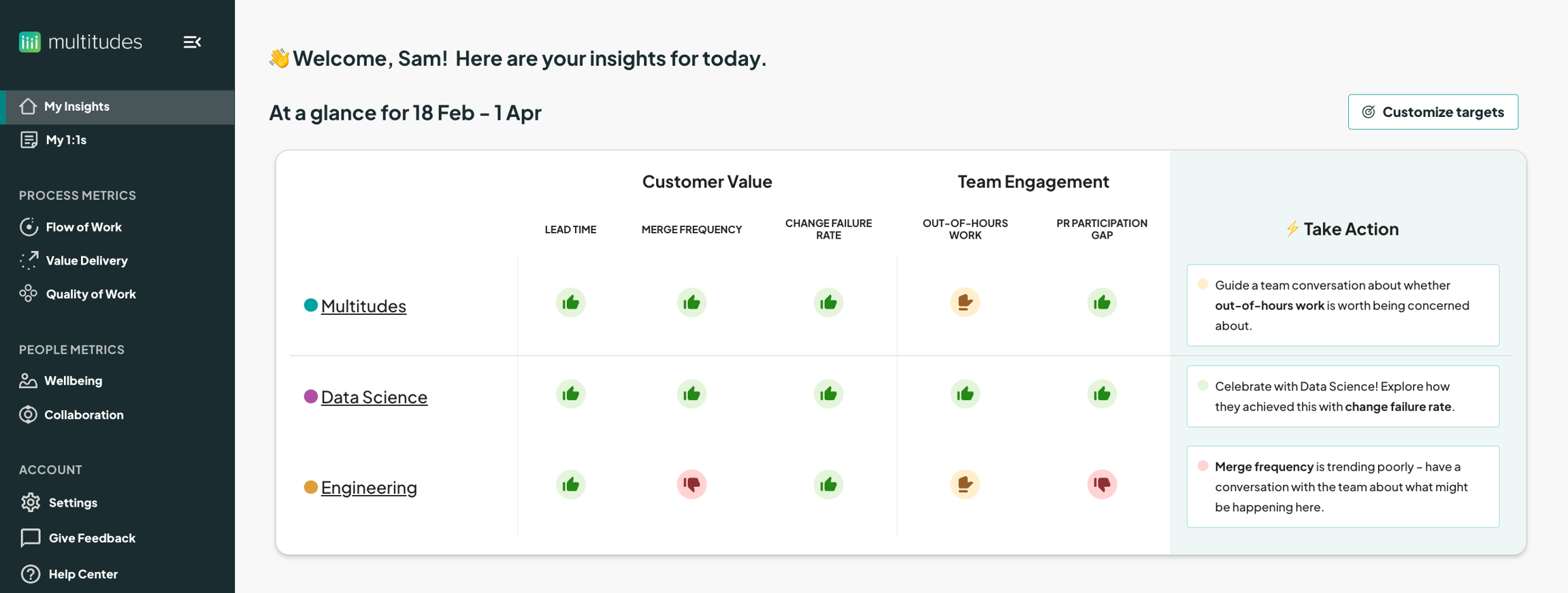1568x593 pixels.
Task: Open Engineering's merge frequency thumbs-down icon
Action: click(x=691, y=484)
